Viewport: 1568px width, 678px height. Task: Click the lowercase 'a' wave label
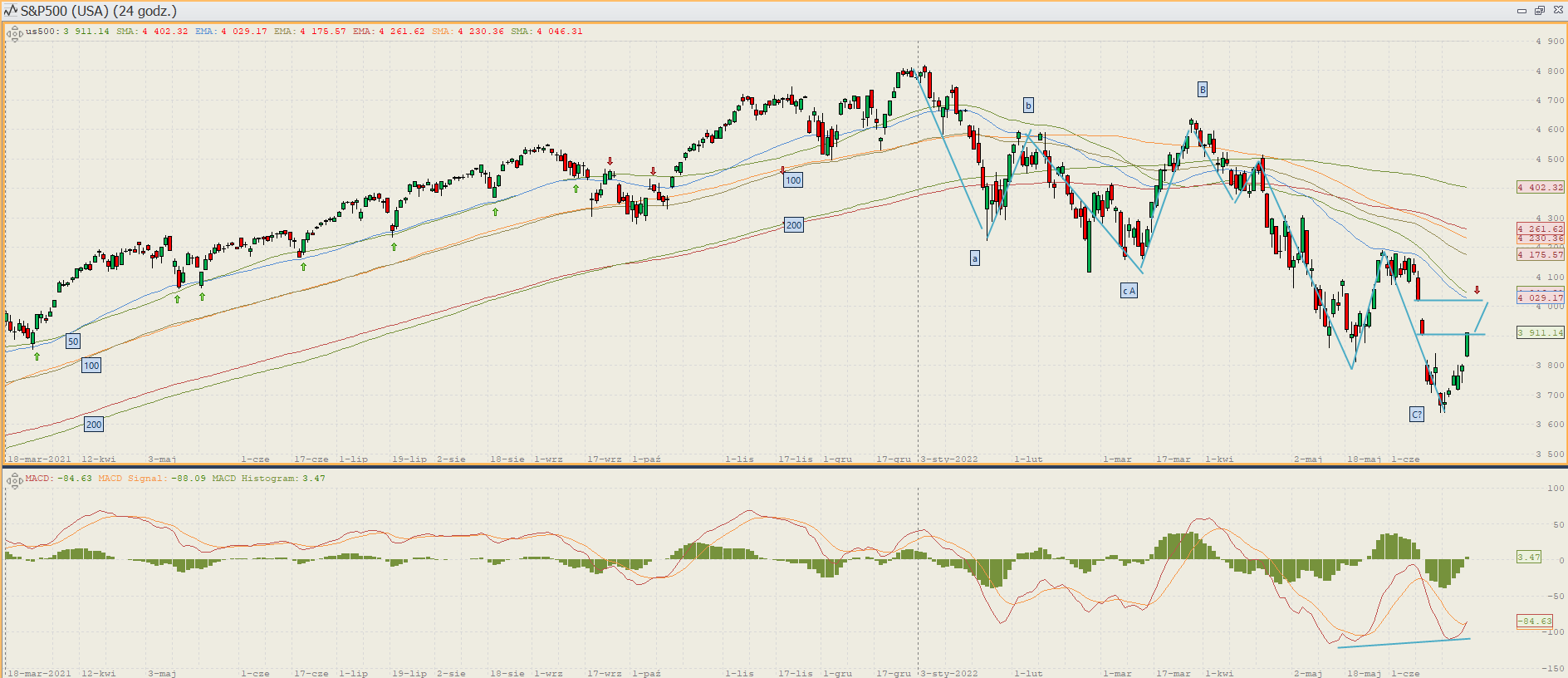click(975, 258)
